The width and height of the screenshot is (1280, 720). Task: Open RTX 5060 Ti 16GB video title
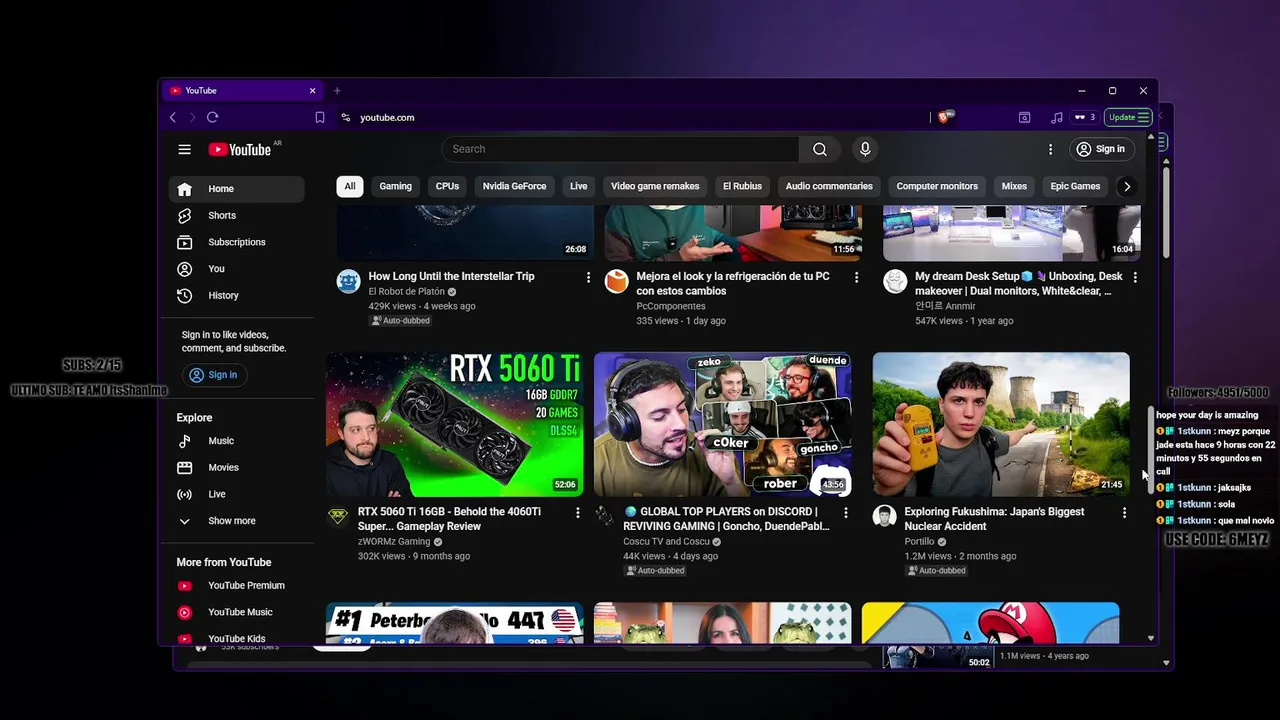click(x=449, y=519)
